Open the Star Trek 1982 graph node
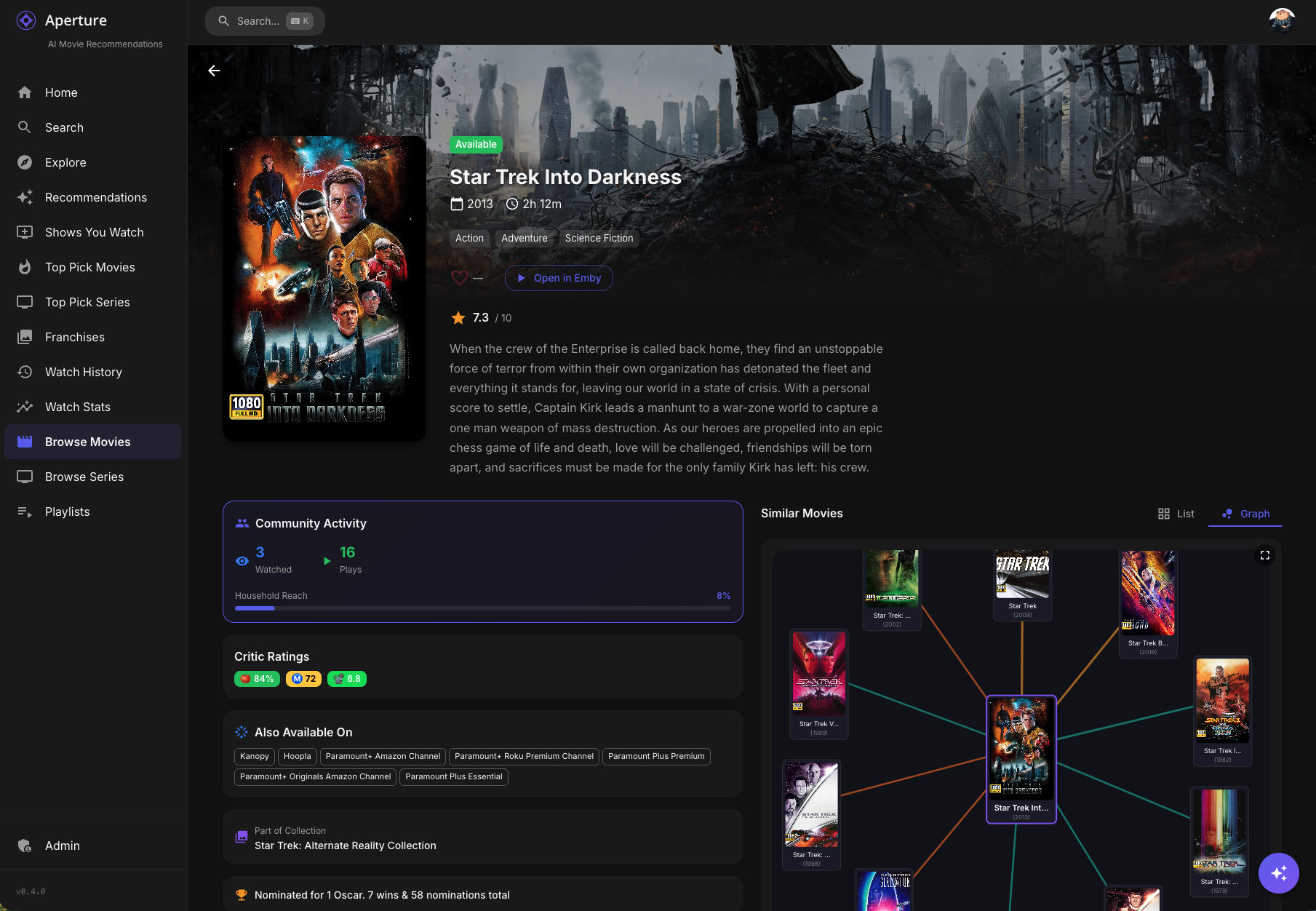 (x=1223, y=711)
